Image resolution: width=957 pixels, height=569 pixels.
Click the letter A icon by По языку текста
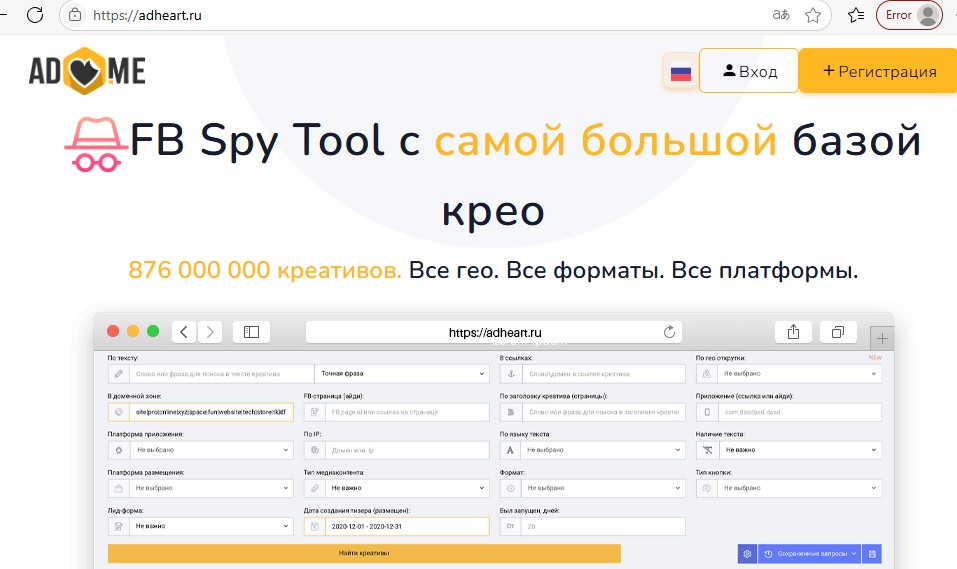point(511,450)
